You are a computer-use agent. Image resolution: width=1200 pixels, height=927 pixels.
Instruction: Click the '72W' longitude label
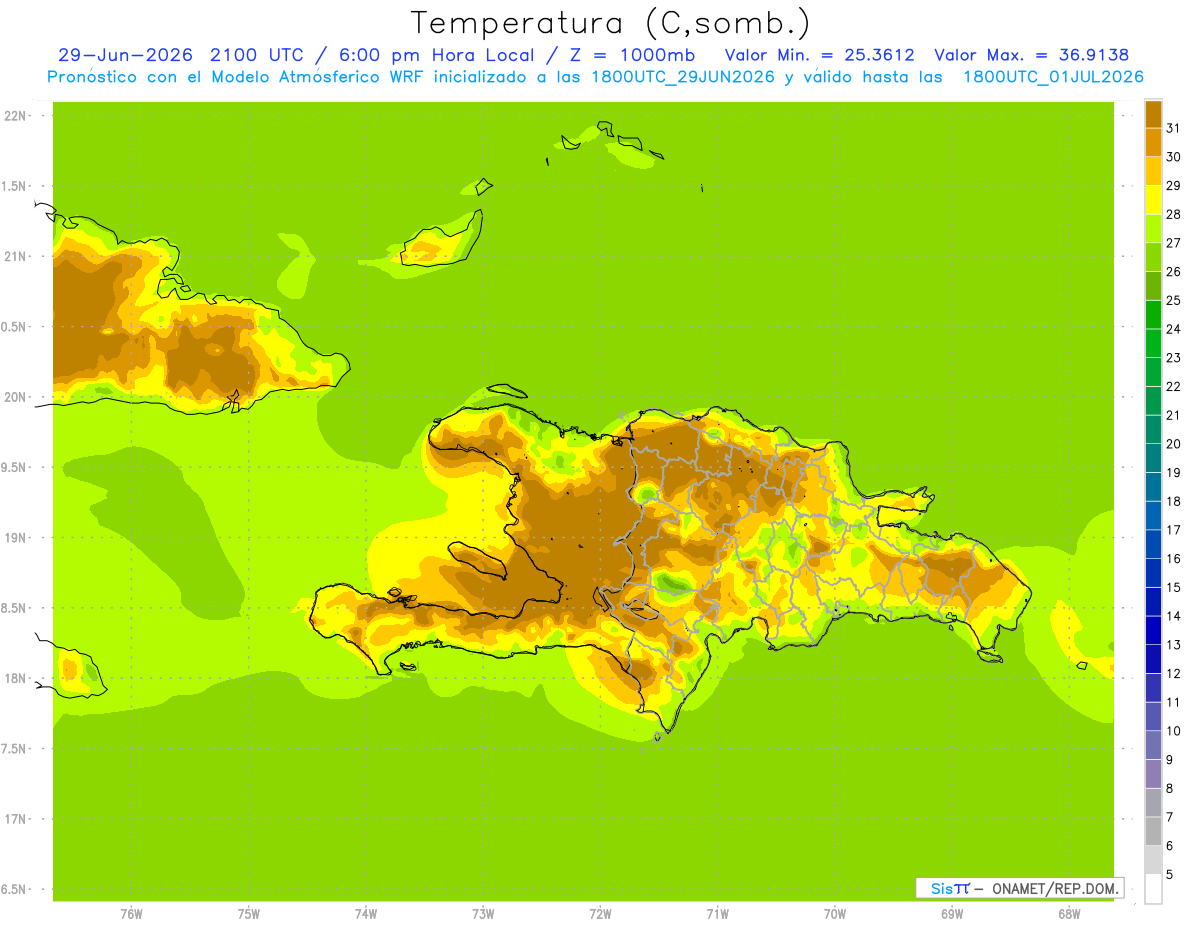[600, 914]
